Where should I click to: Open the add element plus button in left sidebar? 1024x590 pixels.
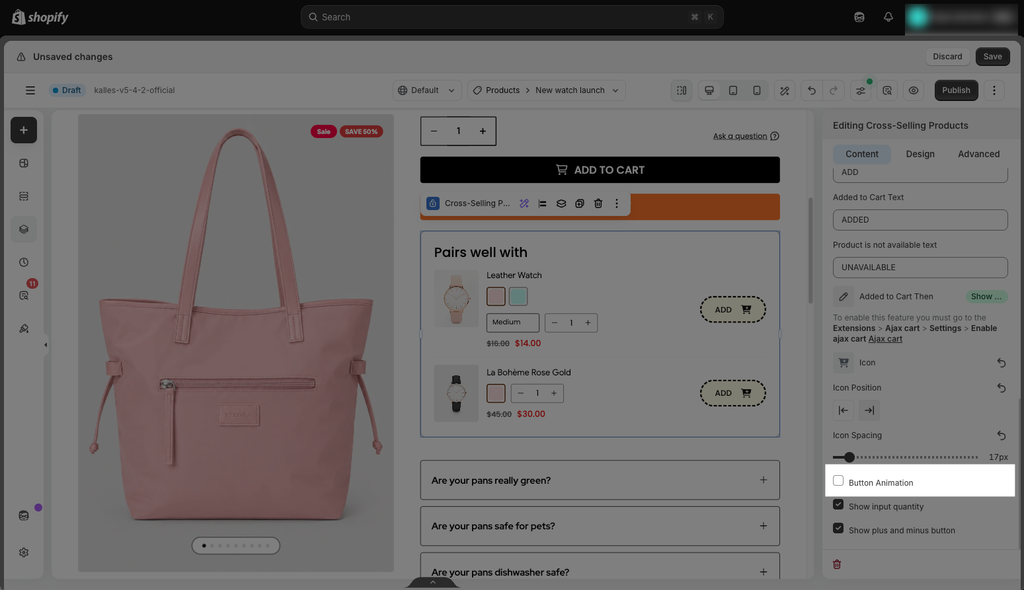[x=24, y=130]
